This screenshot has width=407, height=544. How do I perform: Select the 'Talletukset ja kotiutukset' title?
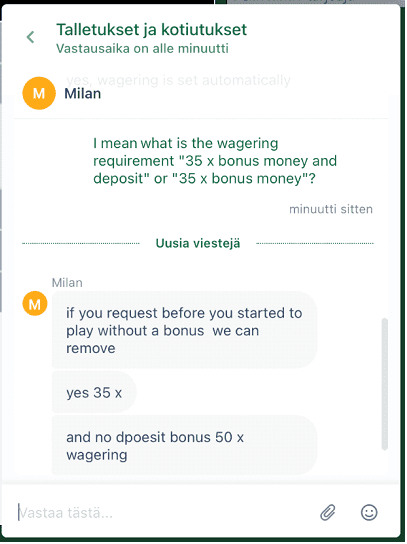tap(152, 29)
